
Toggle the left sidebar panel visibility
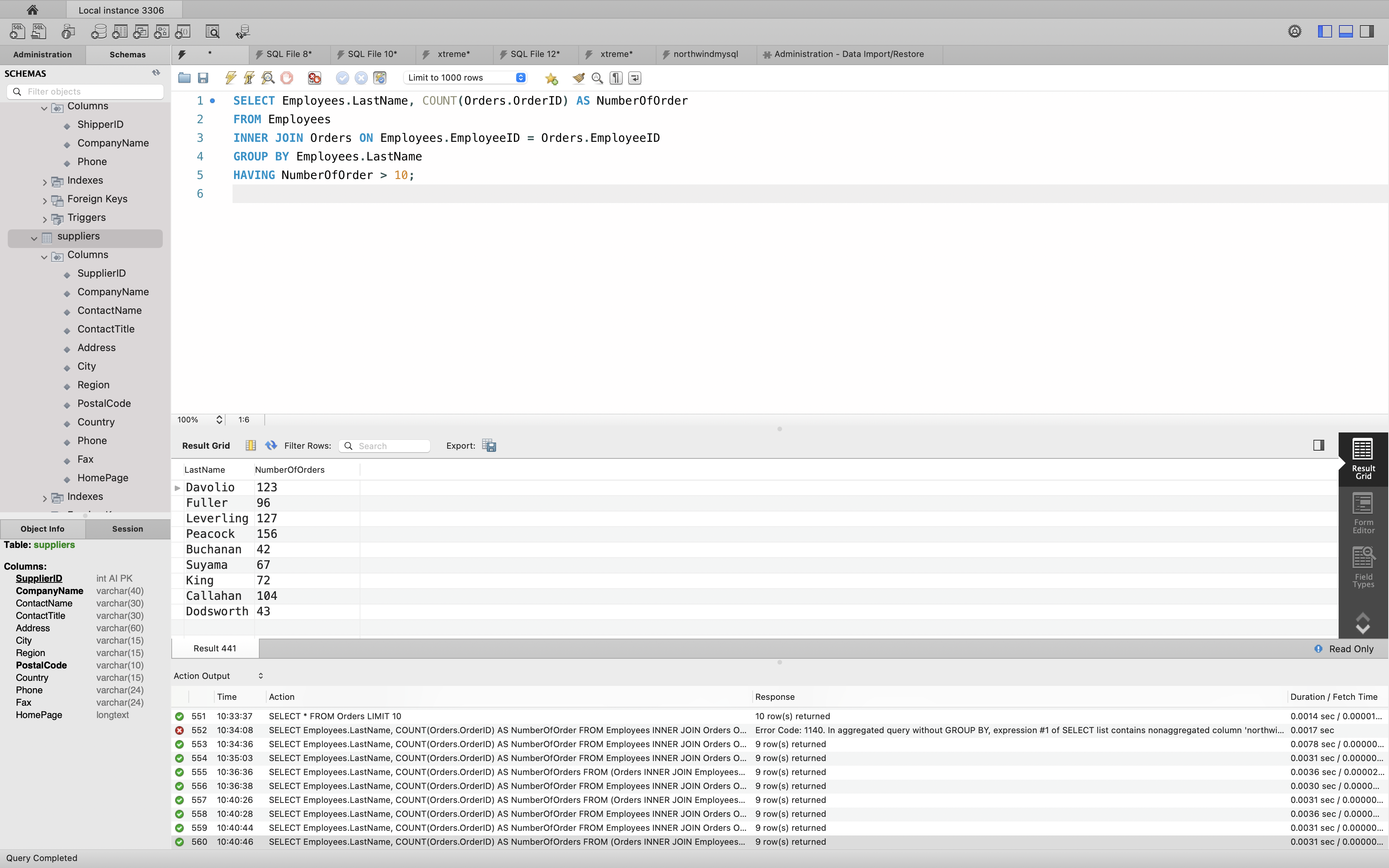[1325, 31]
